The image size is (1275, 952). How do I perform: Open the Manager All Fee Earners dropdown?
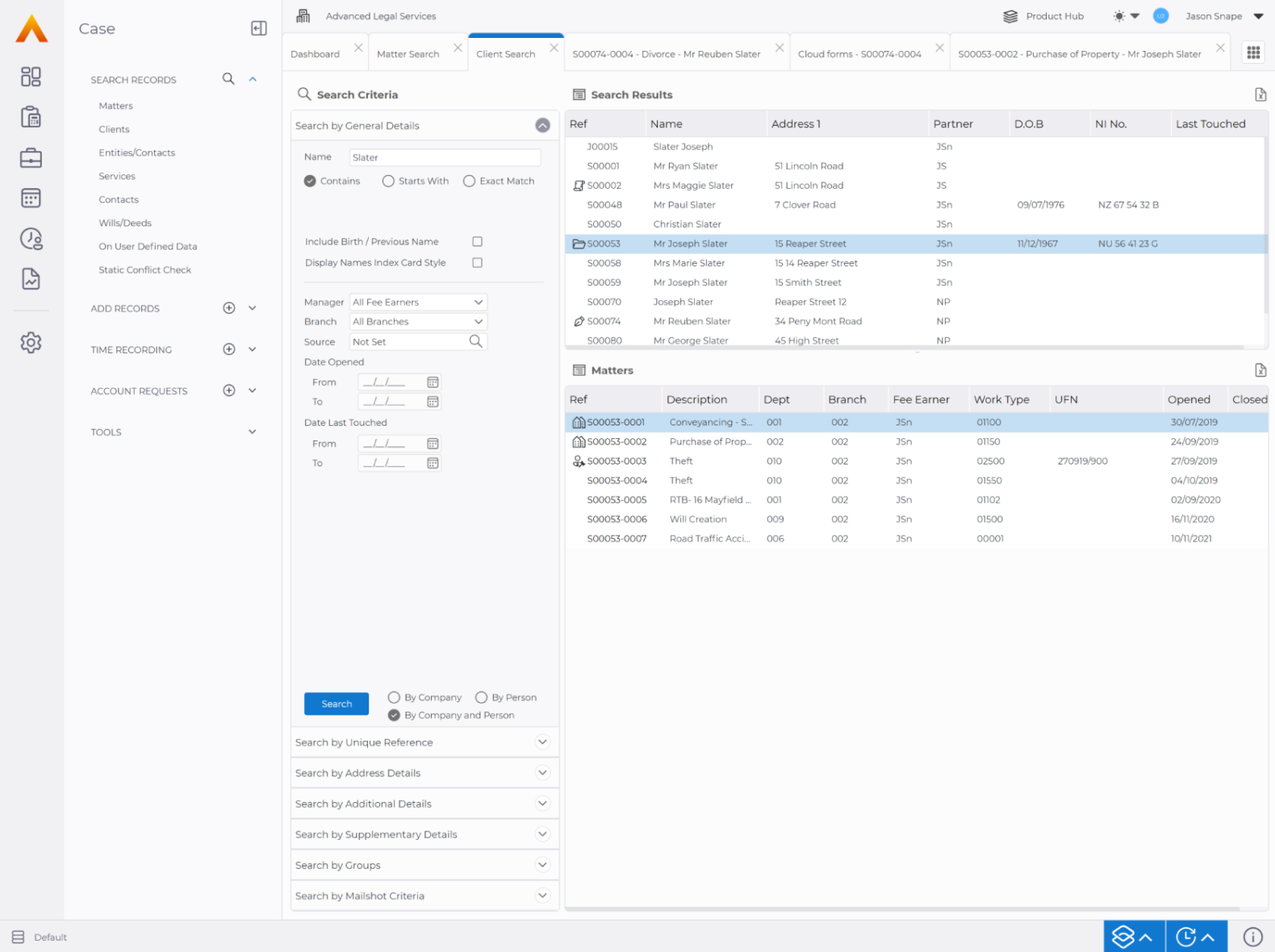(x=418, y=303)
